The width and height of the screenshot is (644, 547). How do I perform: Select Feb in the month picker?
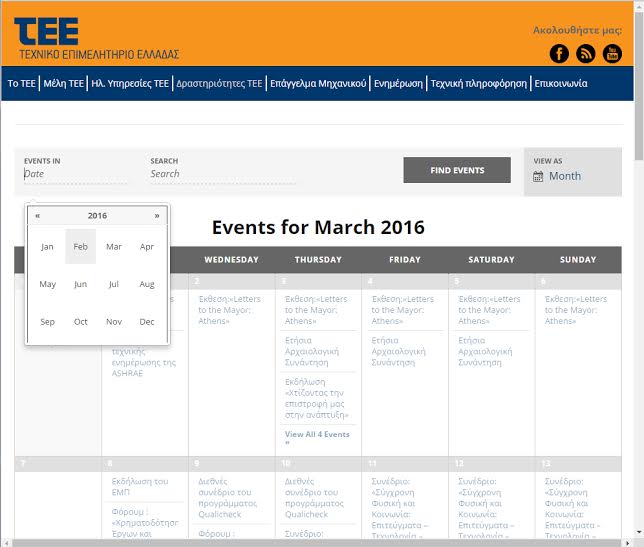click(80, 247)
